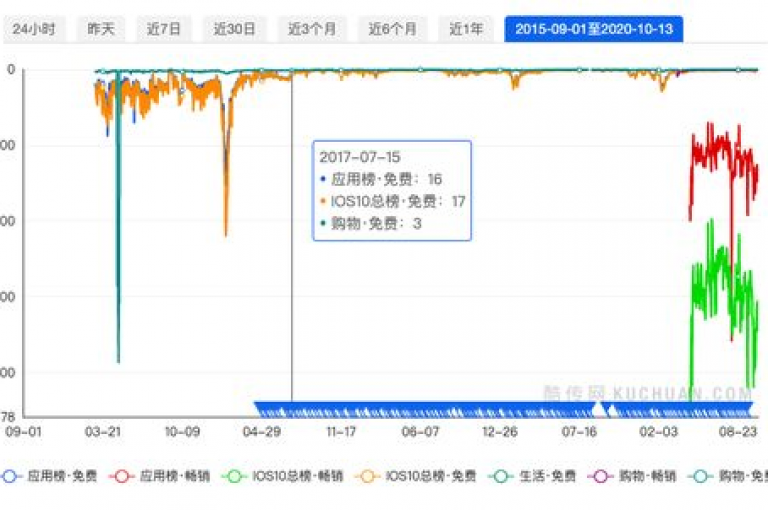The height and width of the screenshot is (510, 768).
Task: Click the 11-17 x-axis date label
Action: [x=341, y=432]
